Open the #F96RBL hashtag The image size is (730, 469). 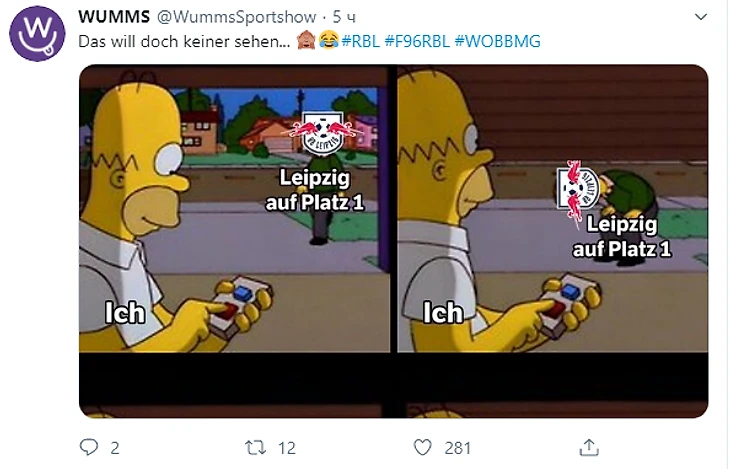pos(417,41)
